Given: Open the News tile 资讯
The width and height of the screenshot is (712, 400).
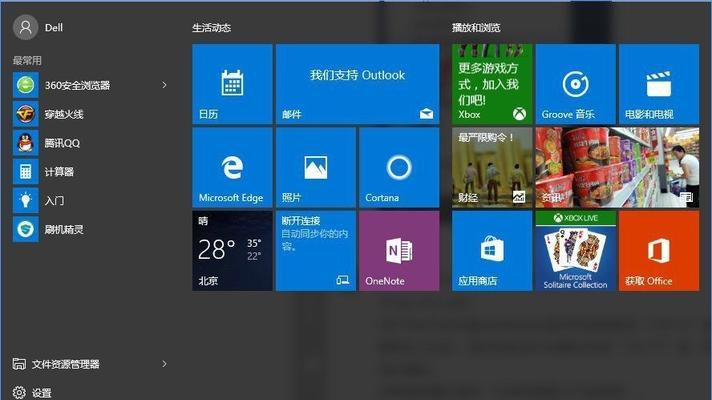Looking at the screenshot, I should [617, 168].
